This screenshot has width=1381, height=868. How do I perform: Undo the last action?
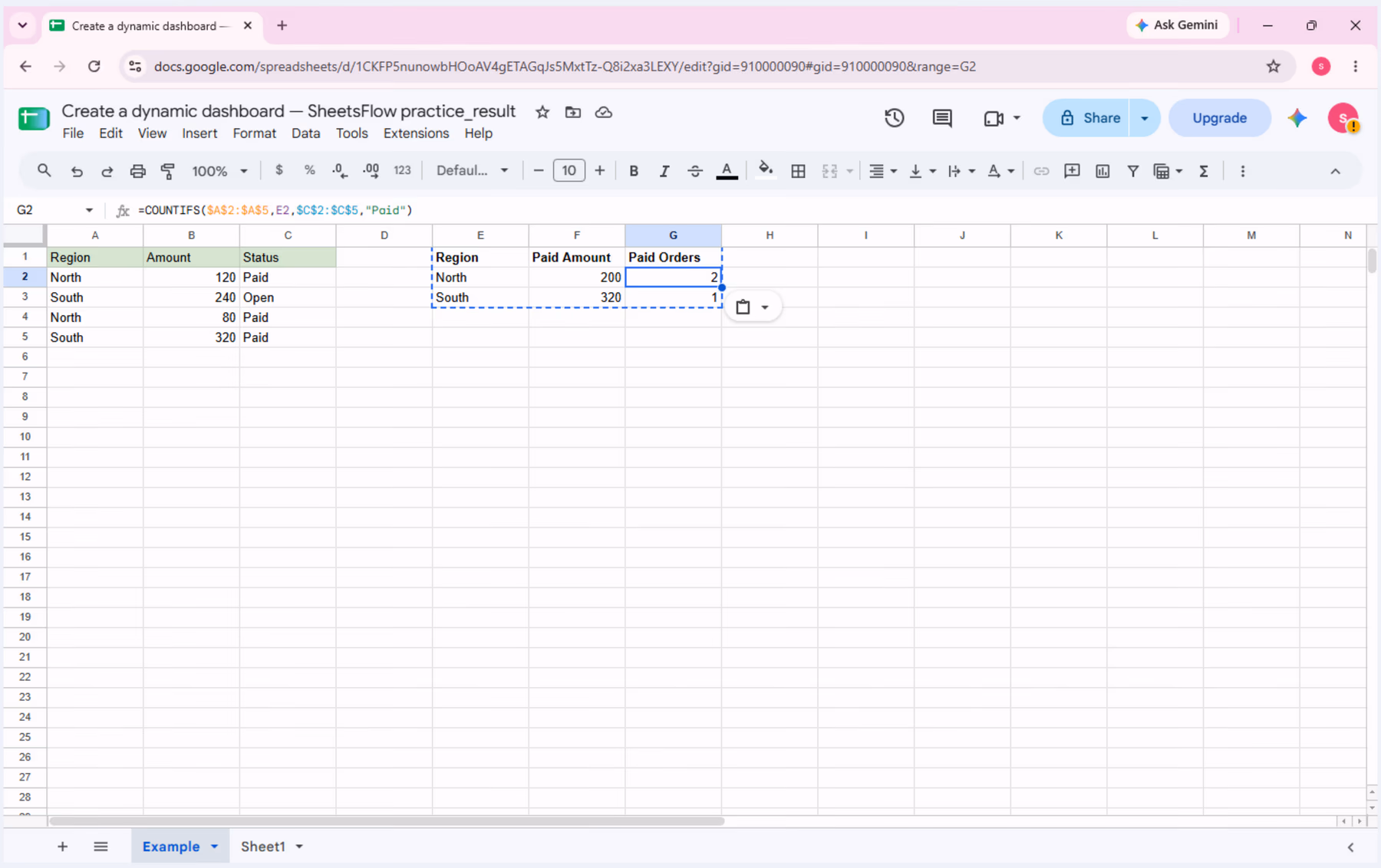[x=77, y=171]
